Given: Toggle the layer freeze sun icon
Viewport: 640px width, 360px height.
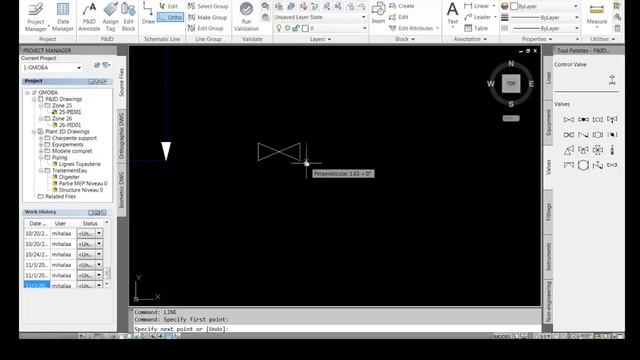Looking at the screenshot, I should (x=288, y=28).
